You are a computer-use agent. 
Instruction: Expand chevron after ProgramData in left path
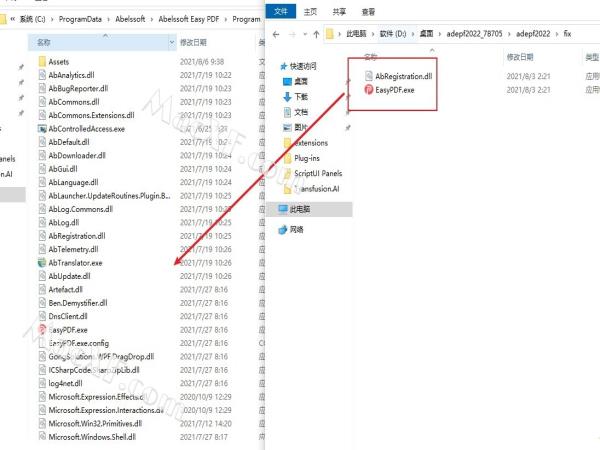(109, 19)
